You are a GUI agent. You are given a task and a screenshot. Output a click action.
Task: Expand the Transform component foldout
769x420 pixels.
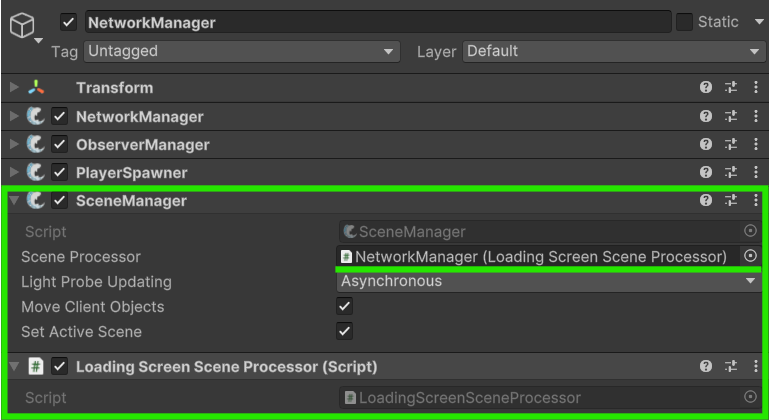tap(14, 88)
